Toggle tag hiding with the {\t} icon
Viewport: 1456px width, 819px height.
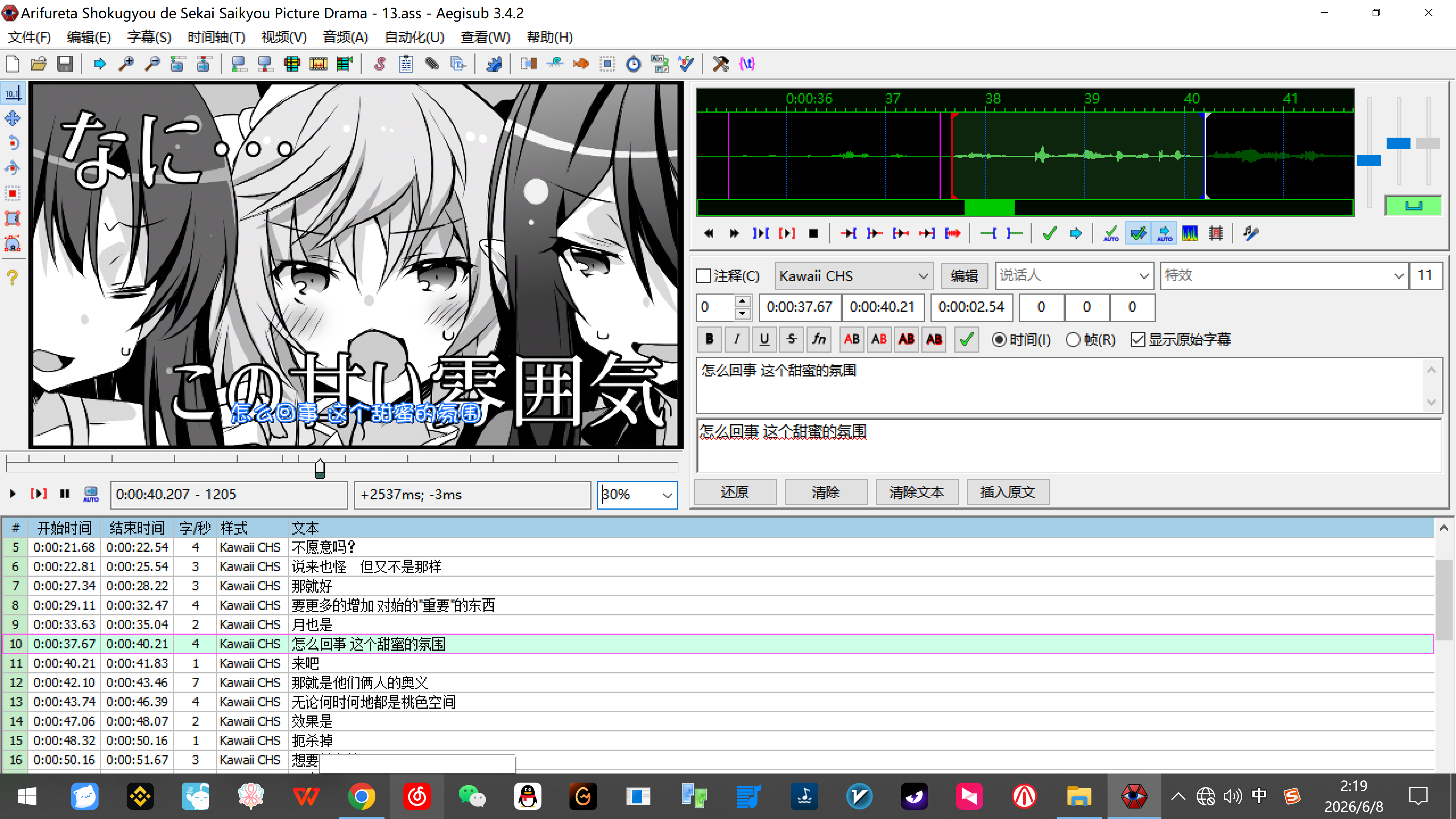coord(747,64)
